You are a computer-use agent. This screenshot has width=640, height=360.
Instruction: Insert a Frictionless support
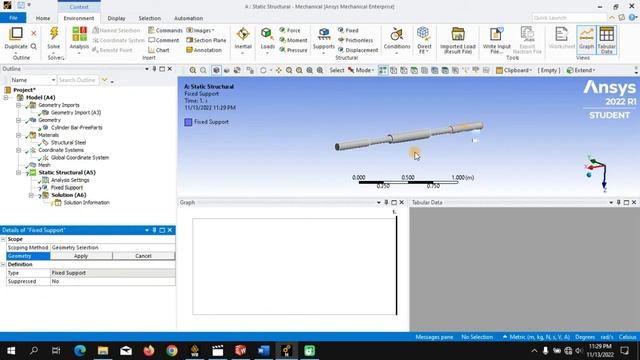pyautogui.click(x=356, y=40)
